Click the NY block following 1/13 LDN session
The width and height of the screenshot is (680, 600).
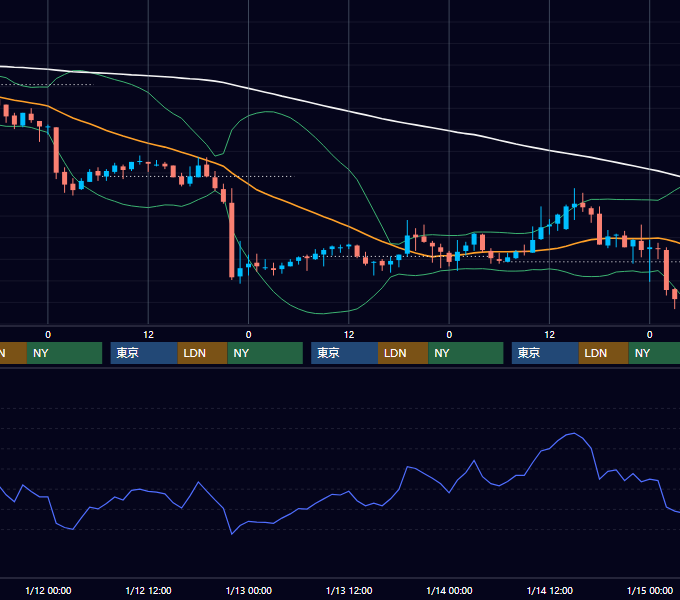click(466, 353)
